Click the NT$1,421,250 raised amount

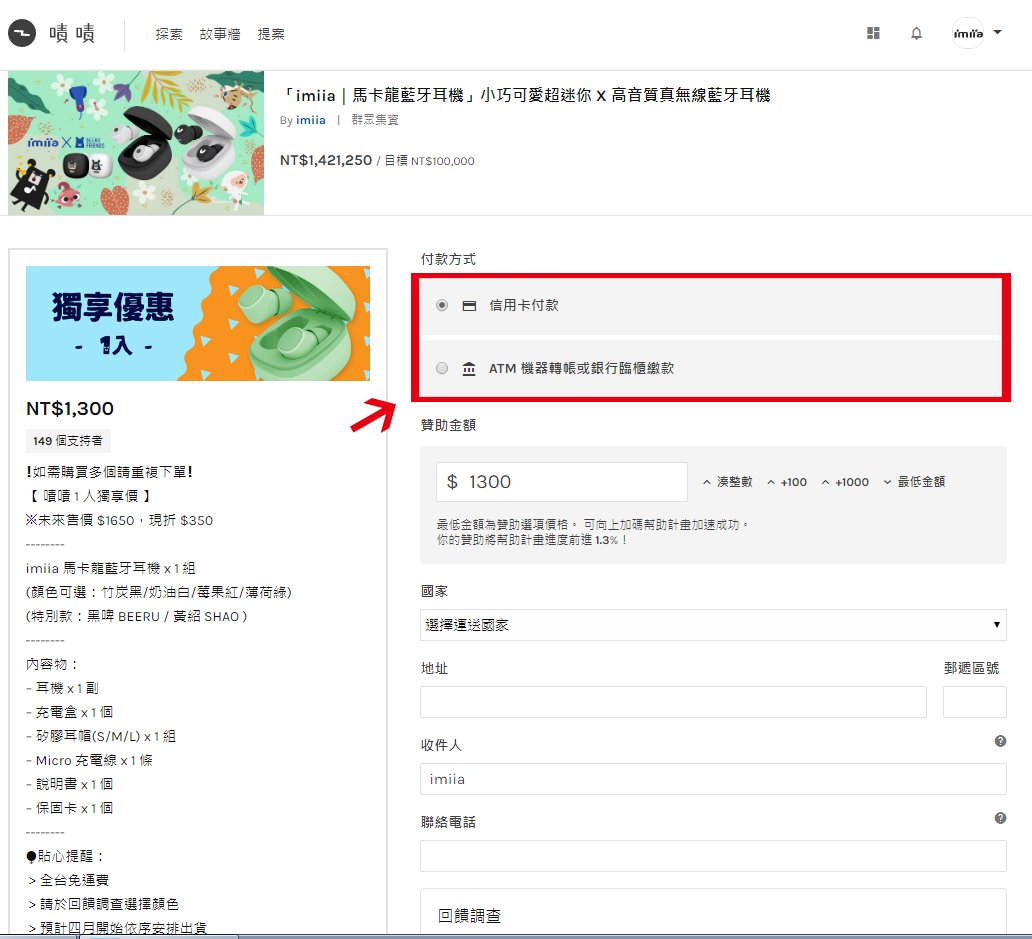point(326,161)
